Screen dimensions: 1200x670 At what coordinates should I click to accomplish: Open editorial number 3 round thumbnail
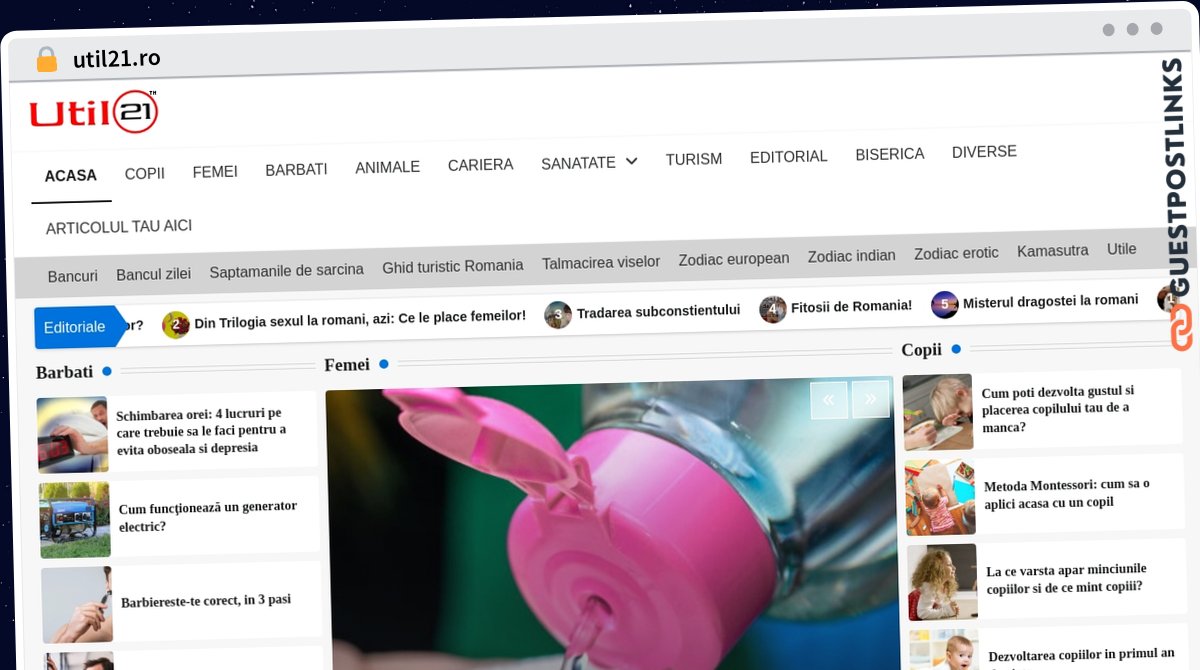click(558, 315)
